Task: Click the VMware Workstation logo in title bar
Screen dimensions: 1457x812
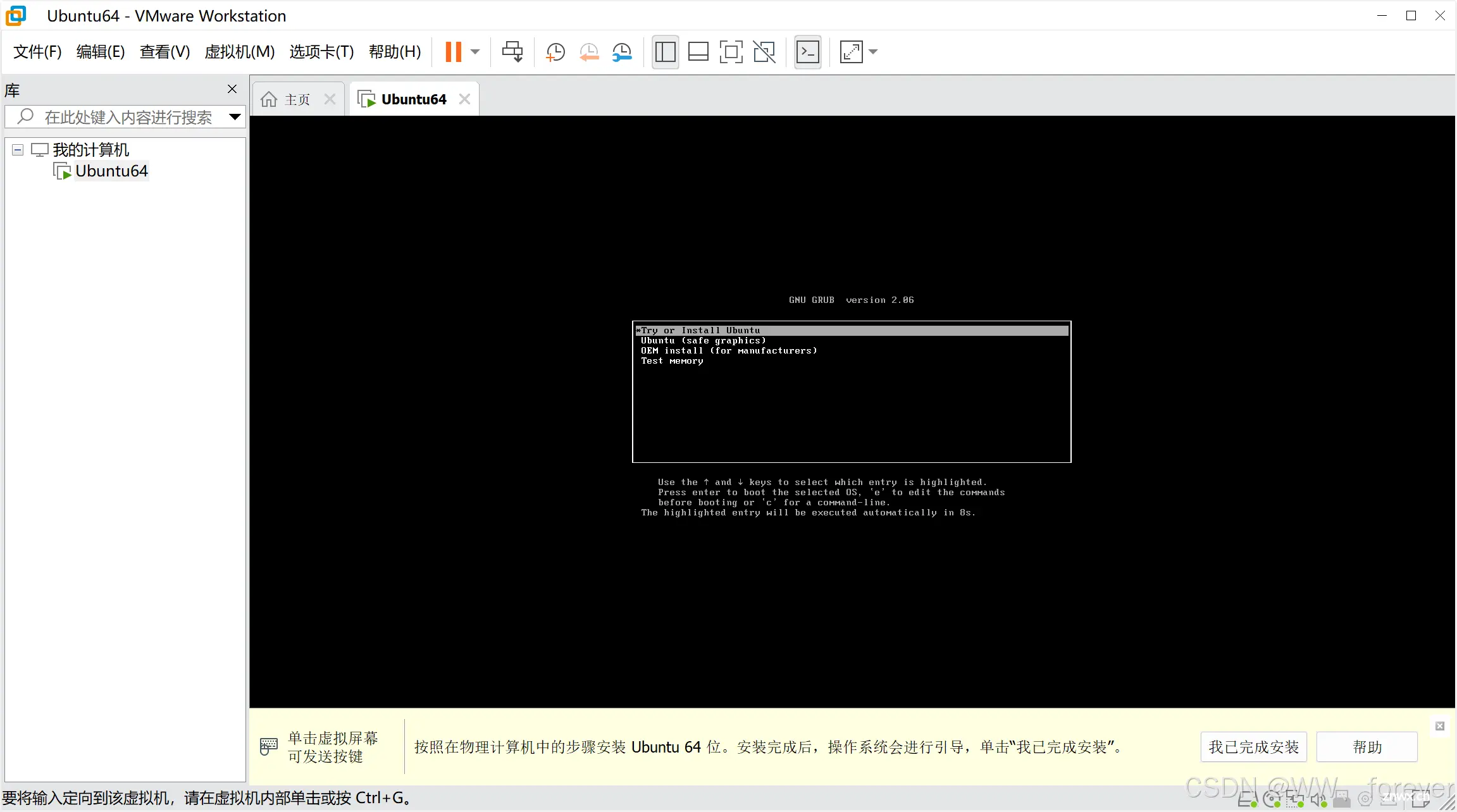Action: 16,16
